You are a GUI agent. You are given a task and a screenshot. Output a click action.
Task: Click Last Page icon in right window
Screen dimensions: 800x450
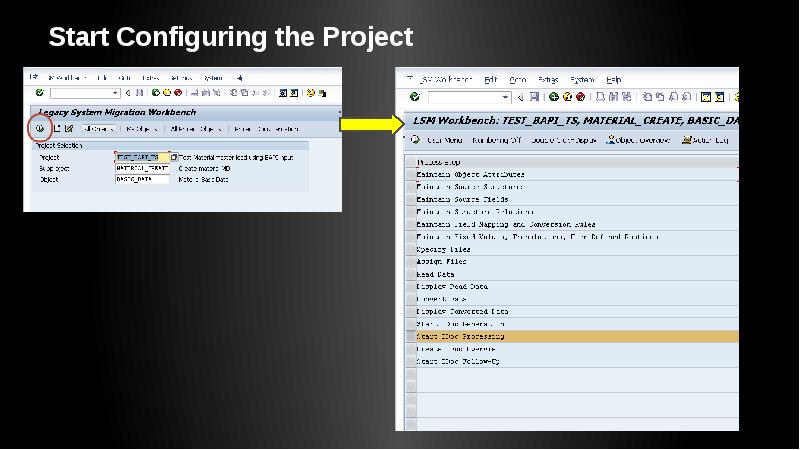pyautogui.click(x=687, y=96)
